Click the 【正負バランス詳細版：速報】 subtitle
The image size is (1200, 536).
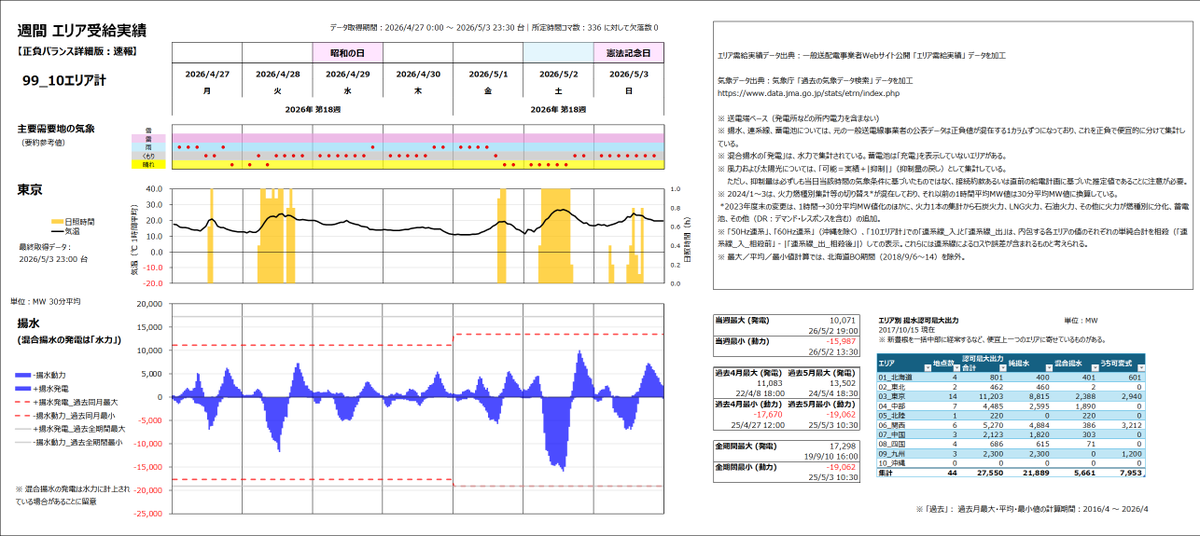76,49
